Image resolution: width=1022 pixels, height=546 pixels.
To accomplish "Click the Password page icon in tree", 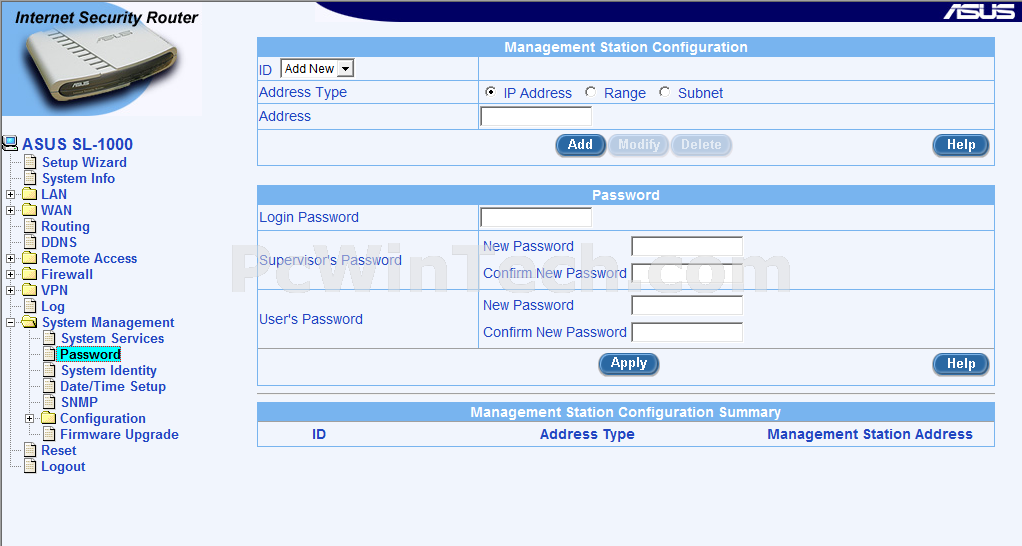I will (50, 354).
